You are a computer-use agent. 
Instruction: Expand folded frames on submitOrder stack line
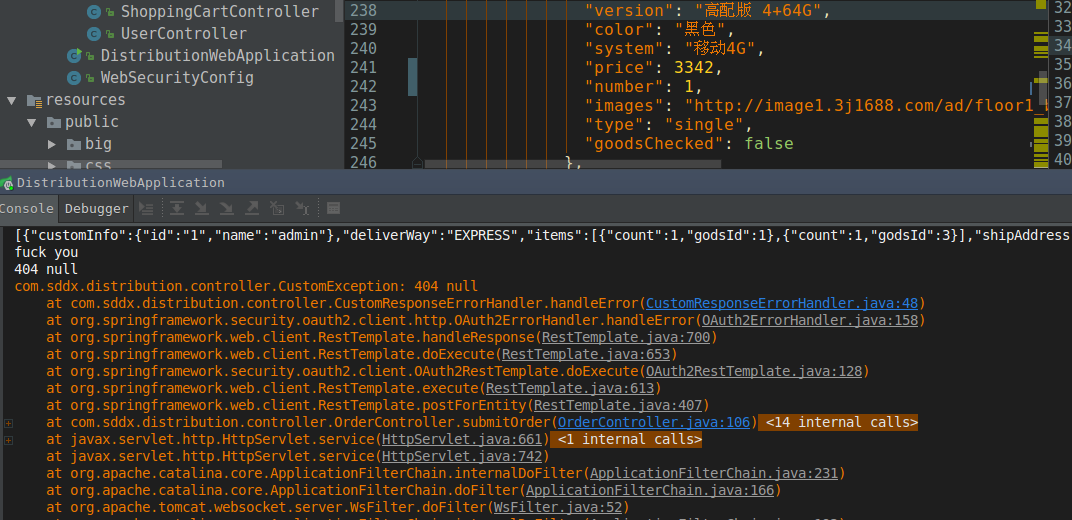tap(8, 423)
